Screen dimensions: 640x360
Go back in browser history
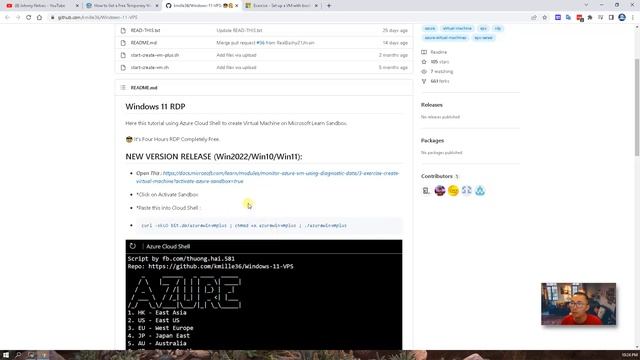click(7, 18)
